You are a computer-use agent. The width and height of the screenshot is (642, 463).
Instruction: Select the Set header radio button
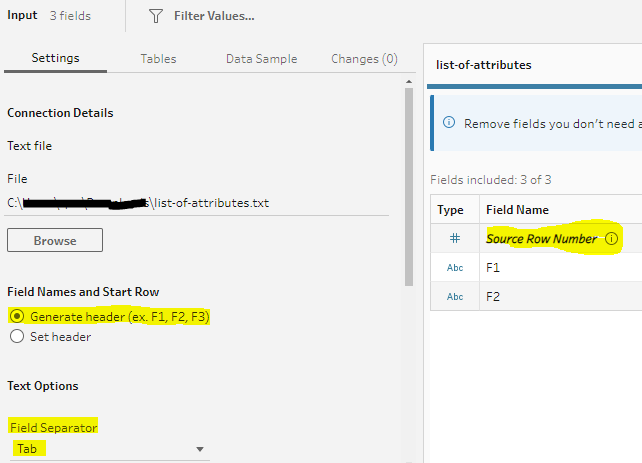pos(16,337)
